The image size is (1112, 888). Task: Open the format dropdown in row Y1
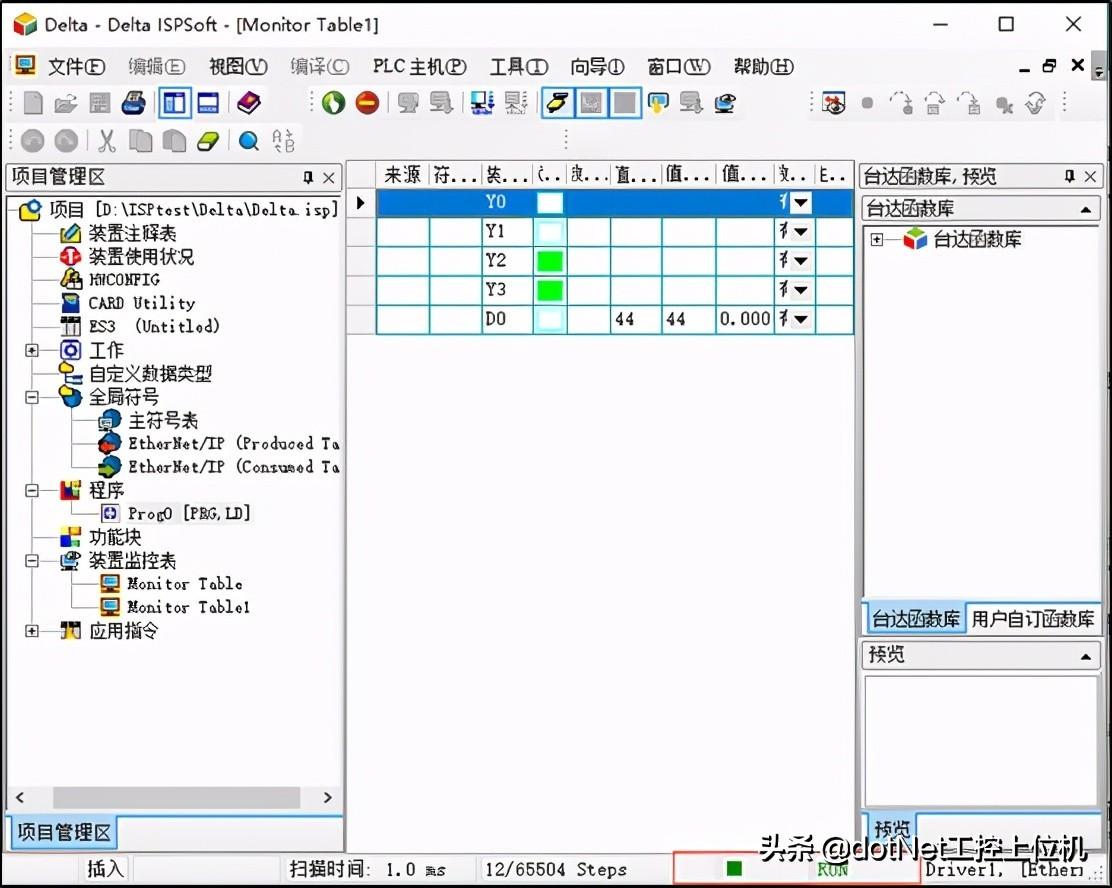click(801, 232)
